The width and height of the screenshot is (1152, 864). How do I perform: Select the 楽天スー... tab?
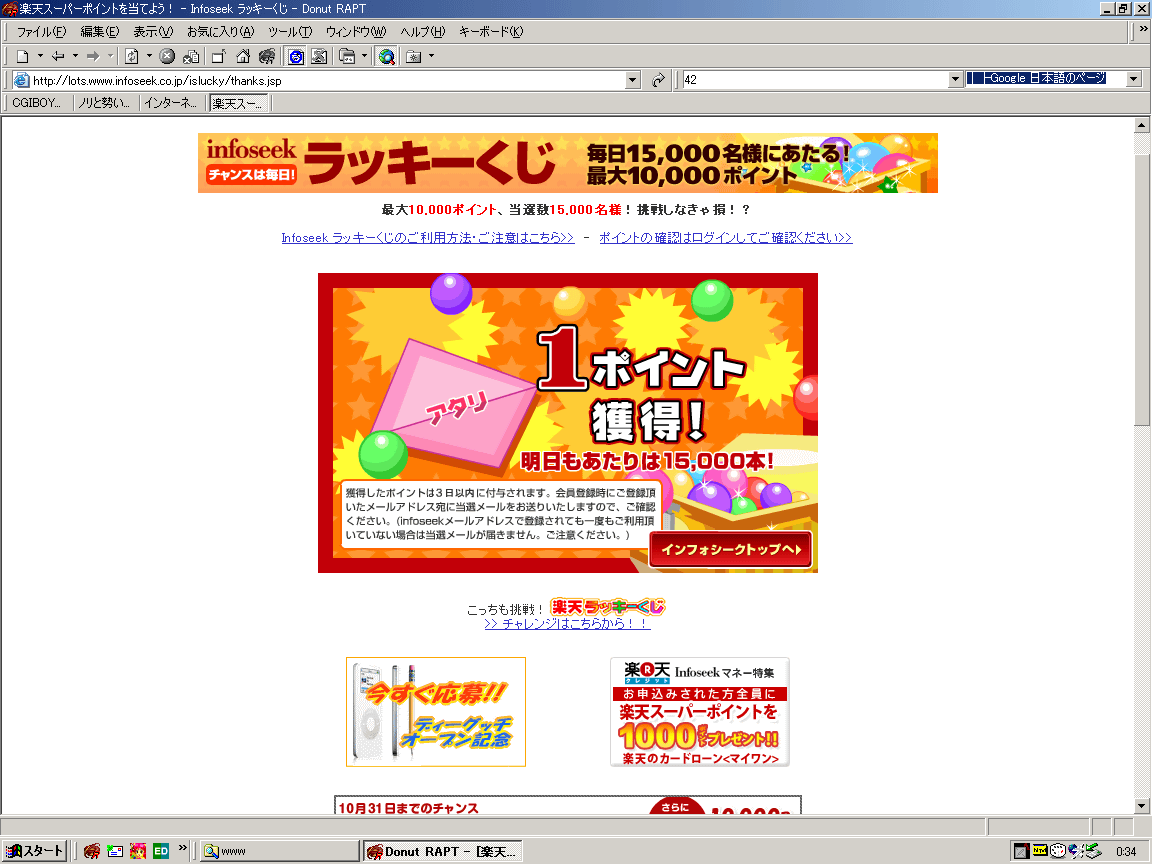click(x=238, y=103)
